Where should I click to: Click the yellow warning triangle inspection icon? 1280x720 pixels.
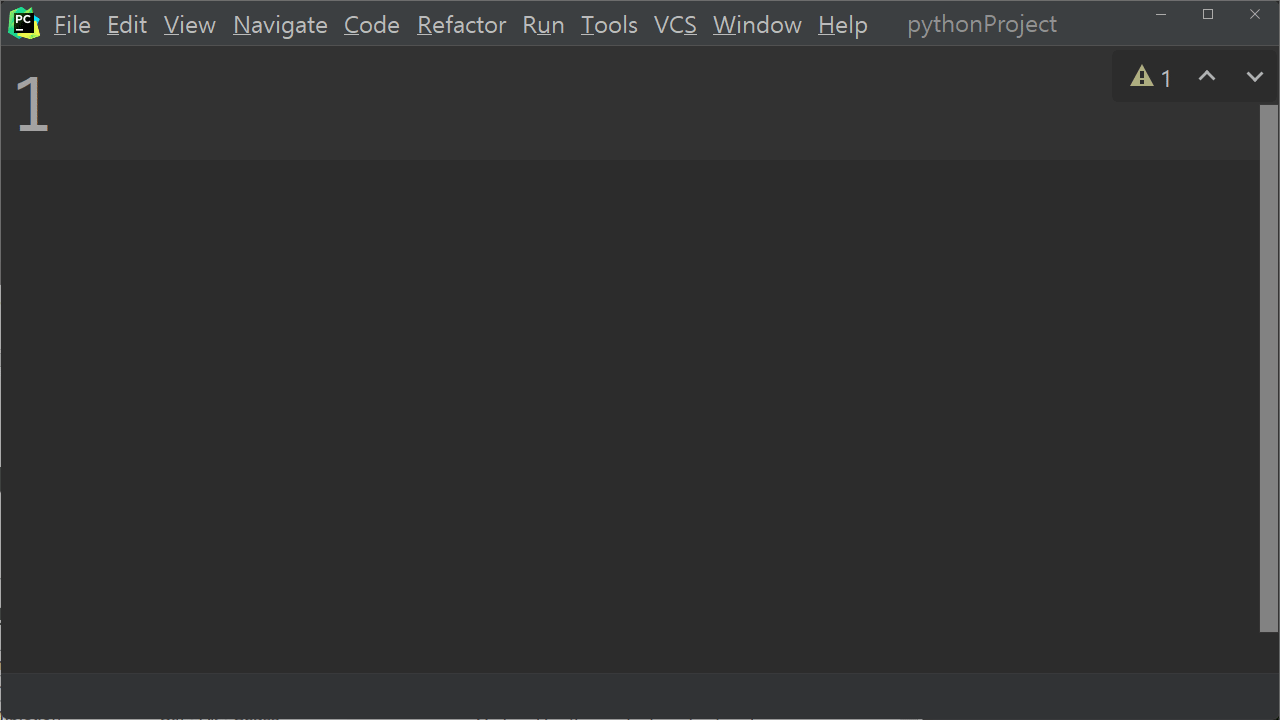tap(1142, 76)
